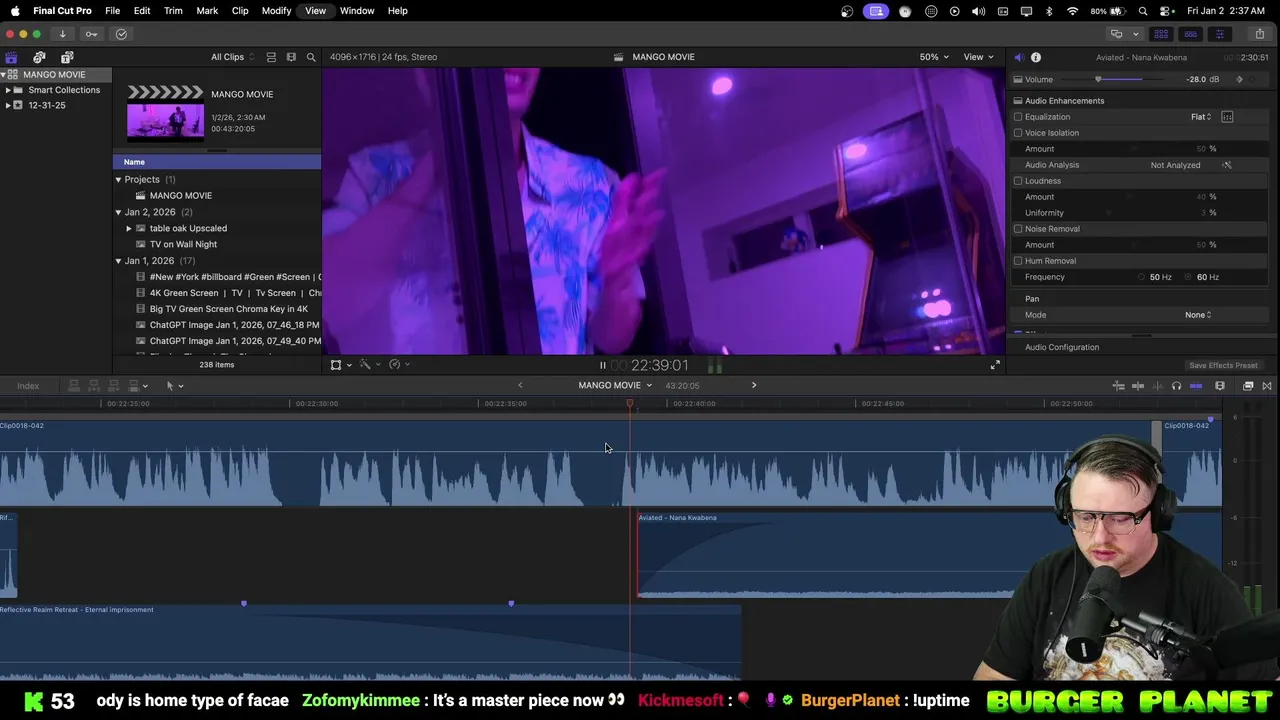This screenshot has height=720, width=1280.
Task: Click the timeline Index button
Action: 28,386
